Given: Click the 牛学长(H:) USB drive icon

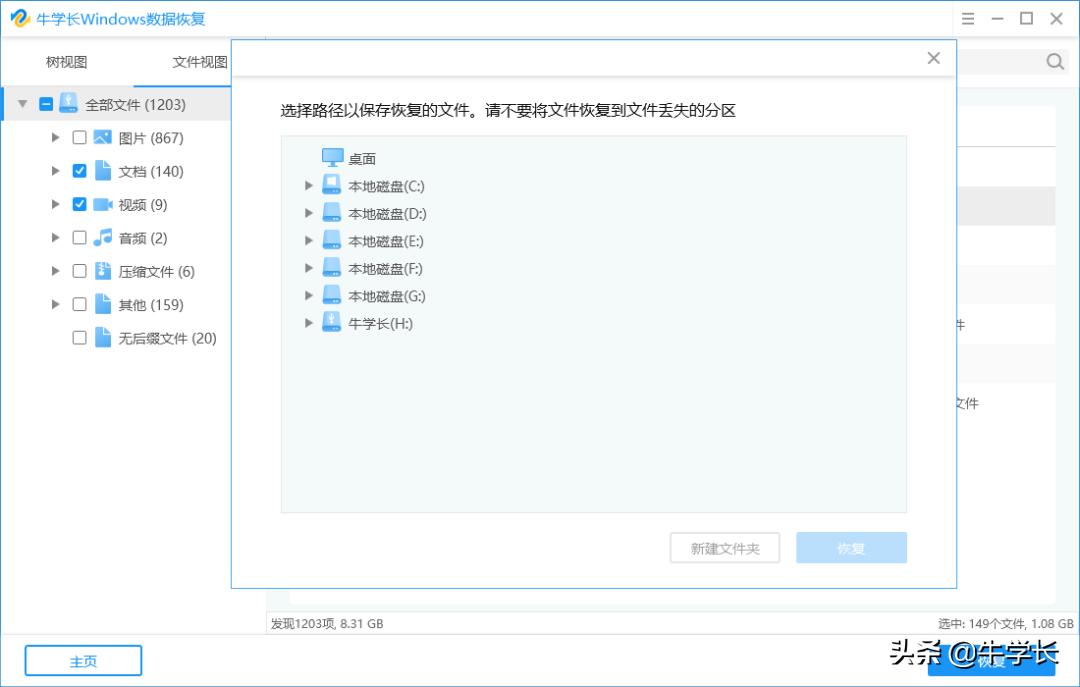Looking at the screenshot, I should [x=331, y=322].
